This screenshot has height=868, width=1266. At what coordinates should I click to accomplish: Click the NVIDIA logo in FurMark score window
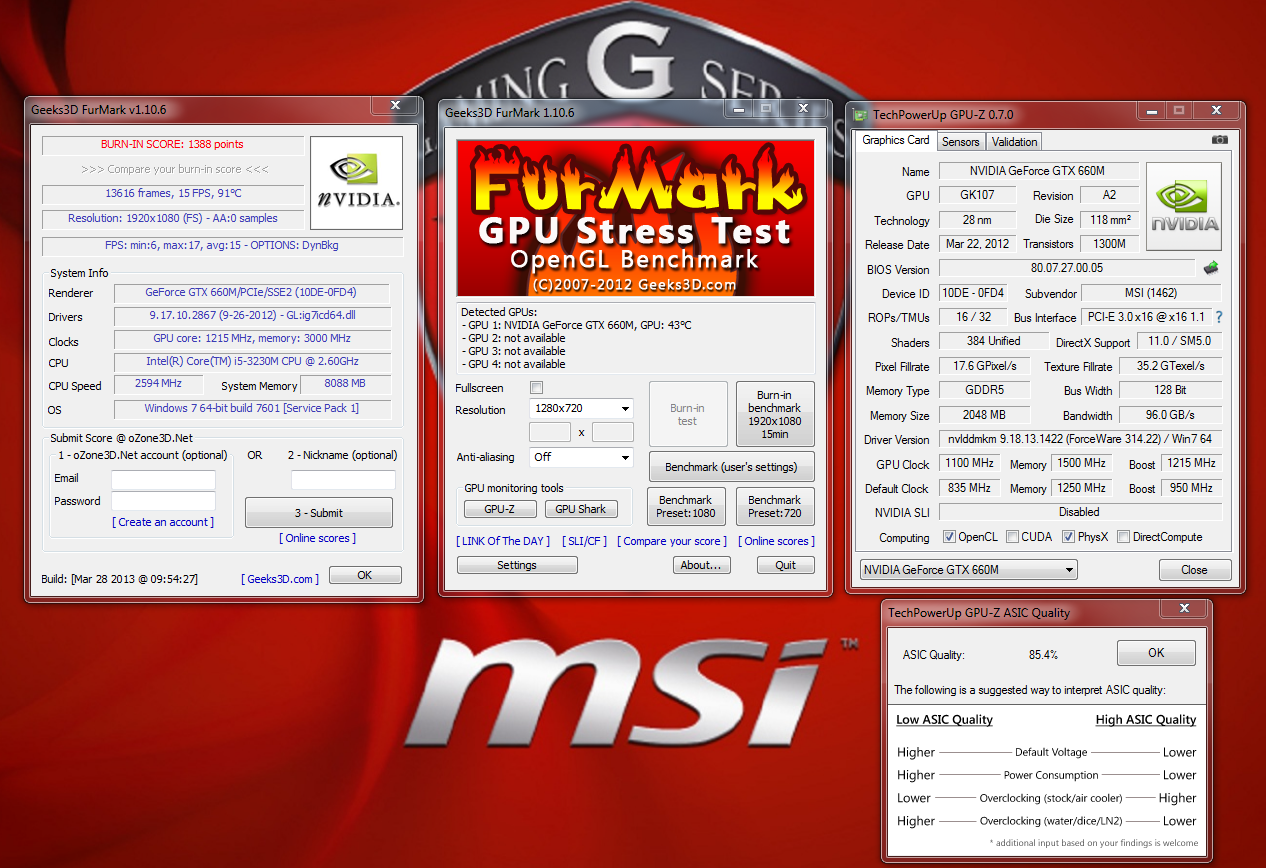(357, 183)
